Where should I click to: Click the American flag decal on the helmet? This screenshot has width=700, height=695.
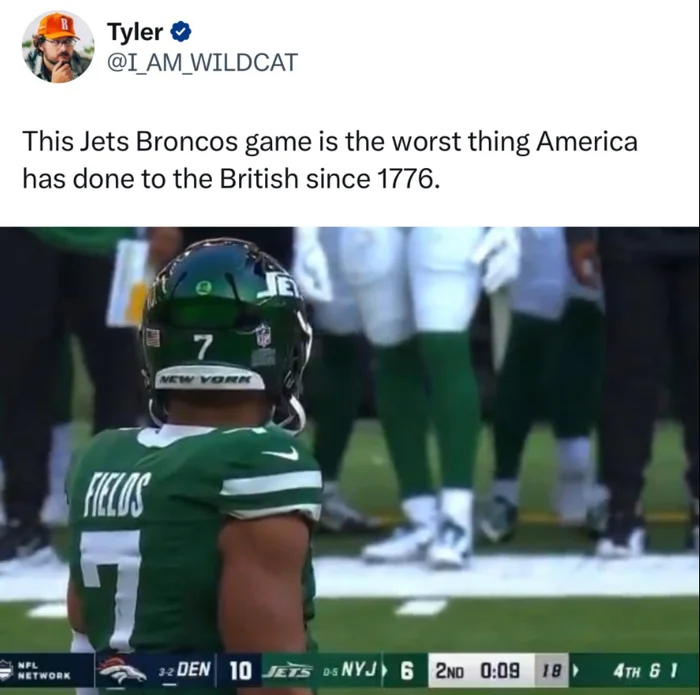pos(151,337)
